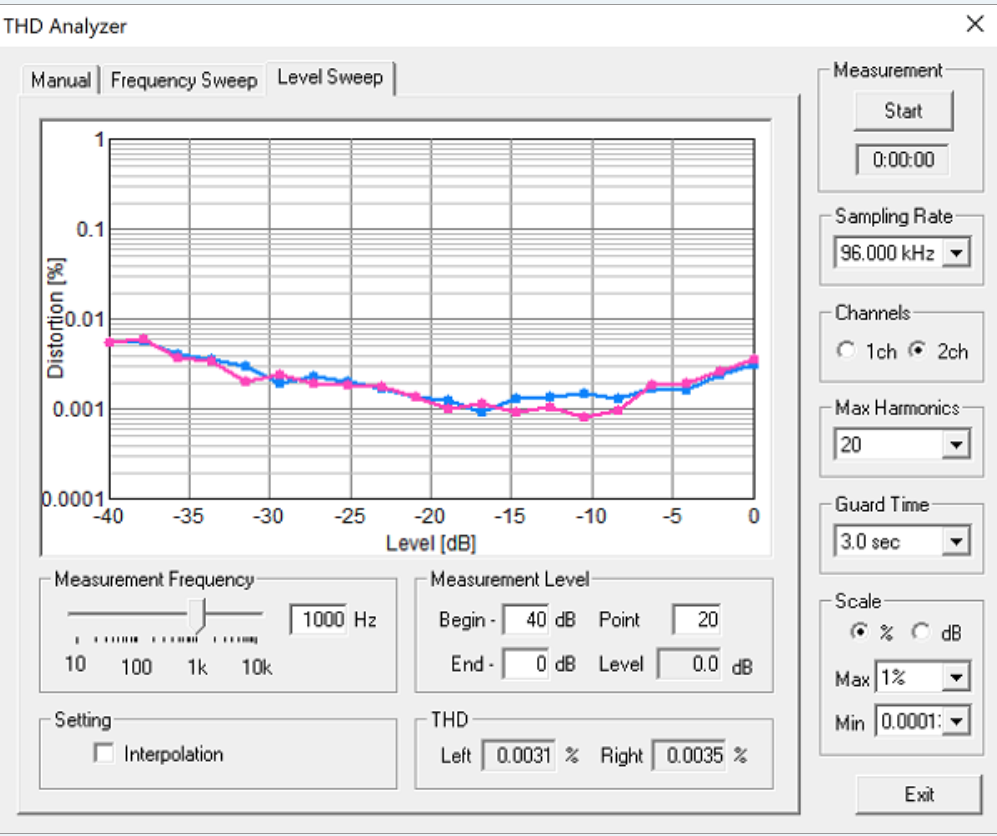Open the Scale Max dropdown
This screenshot has width=997, height=836.
pyautogui.click(x=956, y=678)
